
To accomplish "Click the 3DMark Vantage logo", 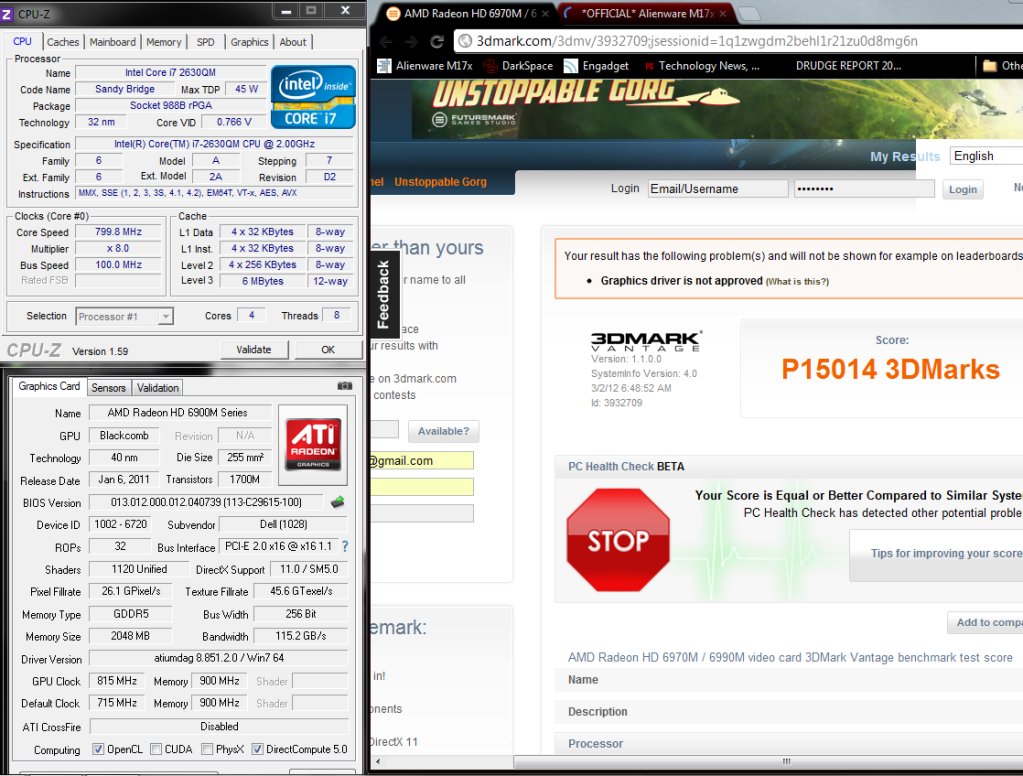I will pos(646,341).
